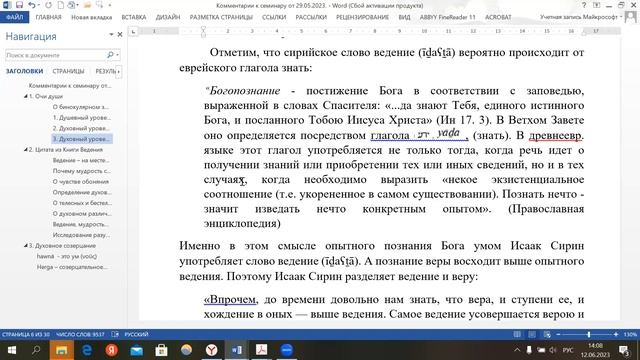This screenshot has height=360, width=640.
Task: Open the undo history dropdown arrow
Action: [x=38, y=5]
